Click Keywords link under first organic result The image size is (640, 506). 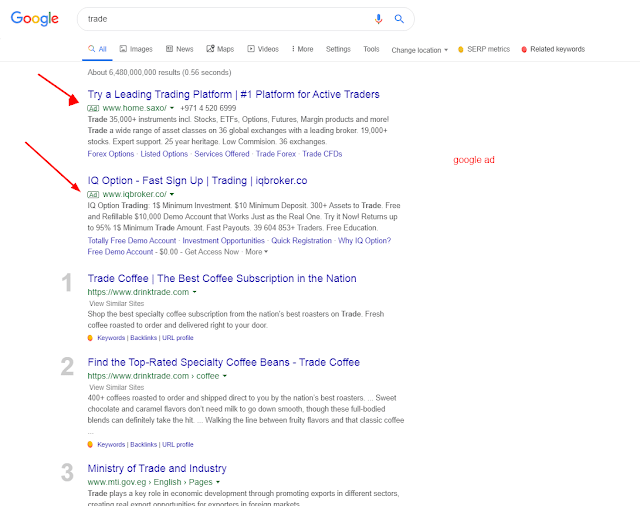click(111, 338)
